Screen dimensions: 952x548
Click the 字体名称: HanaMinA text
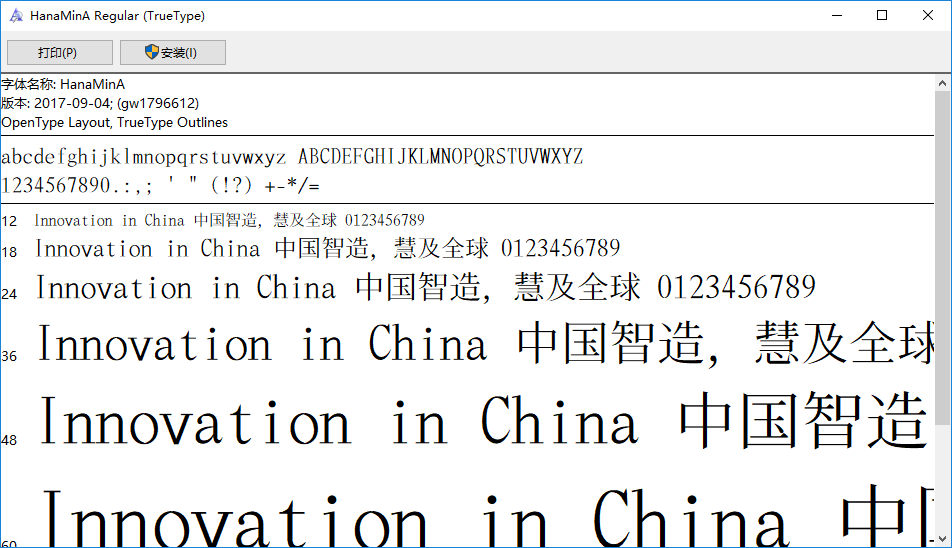click(63, 84)
